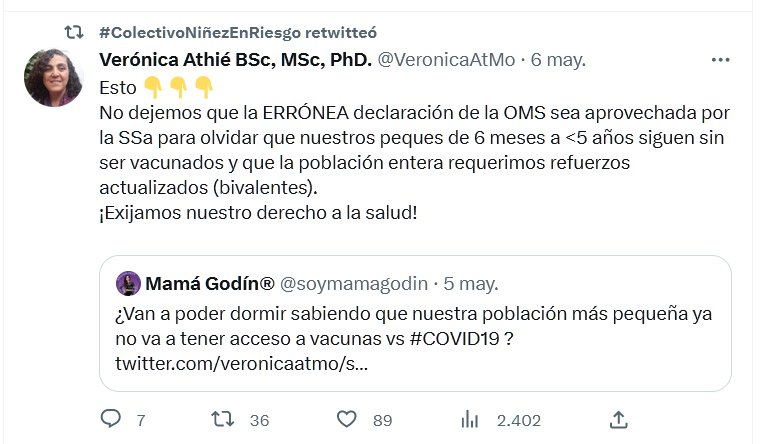This screenshot has height=444, width=774.
Task: Open Verónica Athié BSc, MSc, PhD. profile name
Action: (x=236, y=60)
